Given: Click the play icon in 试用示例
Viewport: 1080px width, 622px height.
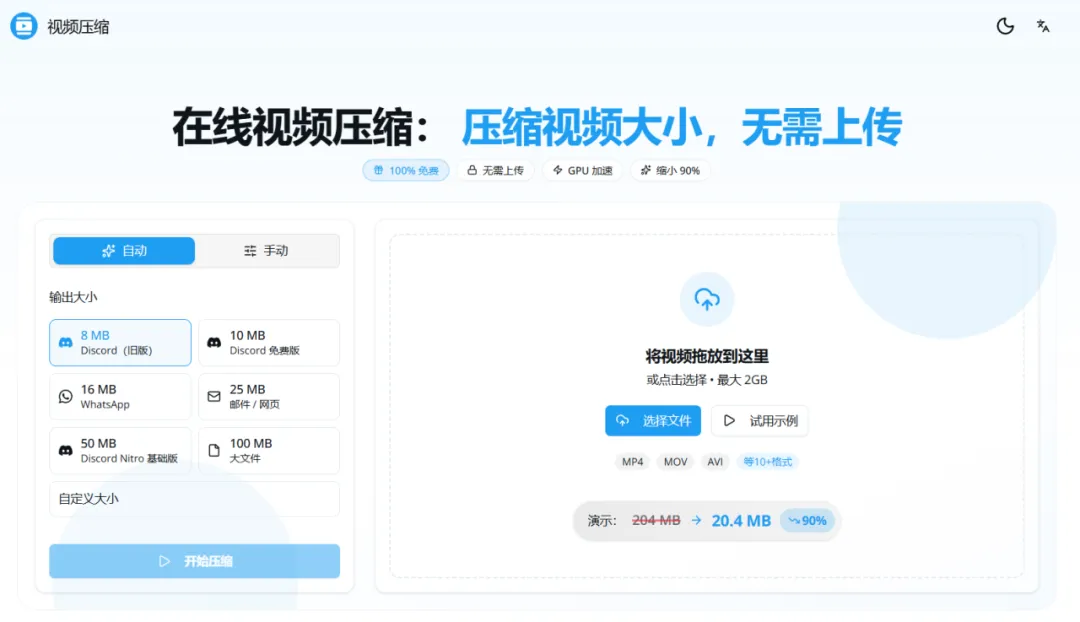Looking at the screenshot, I should click(x=729, y=420).
